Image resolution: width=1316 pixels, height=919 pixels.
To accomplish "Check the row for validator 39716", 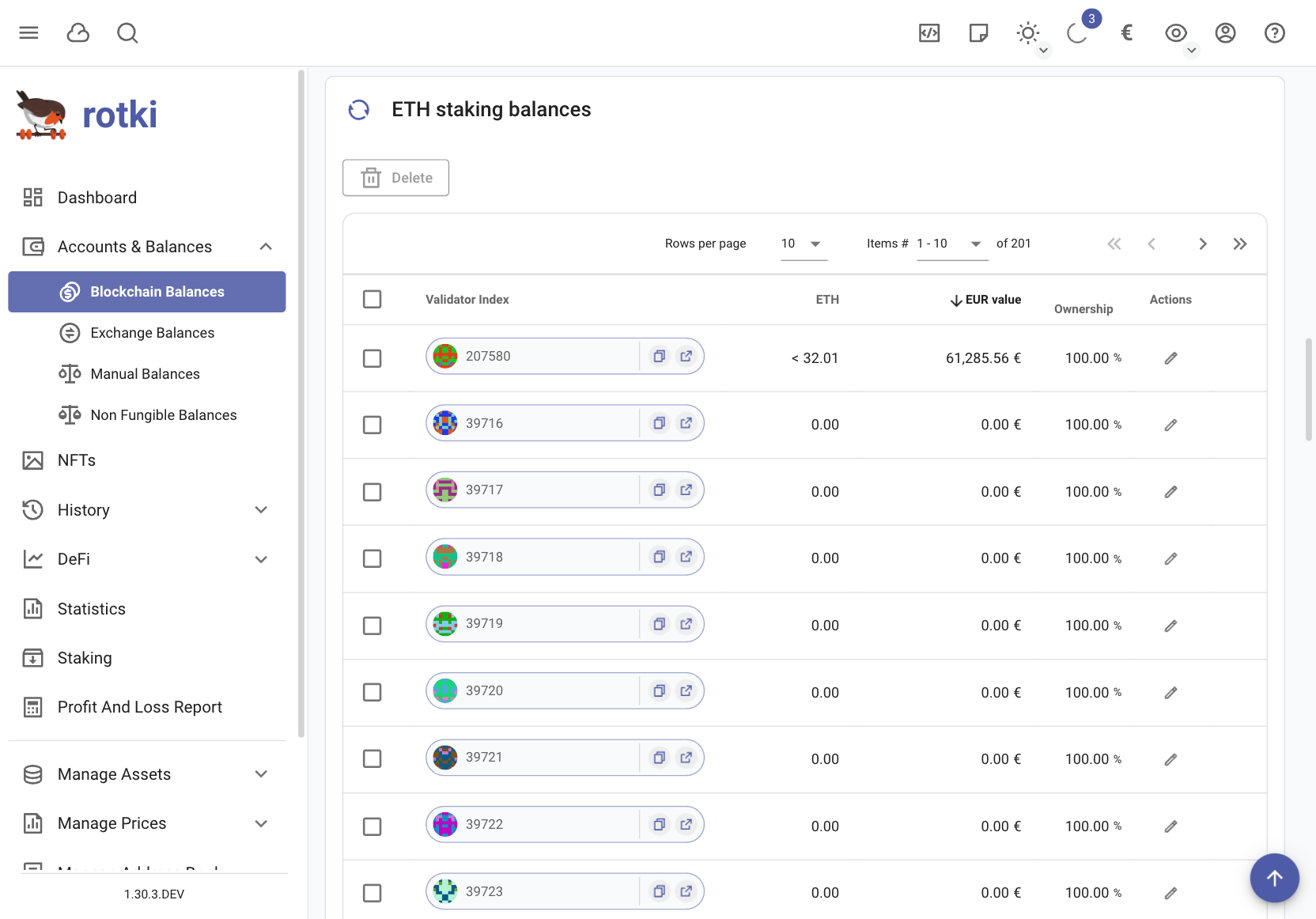I will point(372,425).
